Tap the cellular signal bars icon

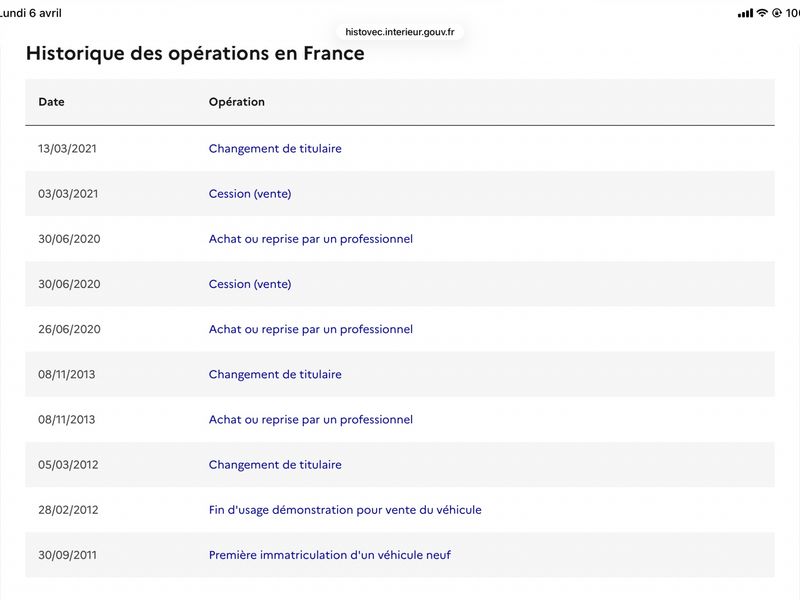pos(745,13)
